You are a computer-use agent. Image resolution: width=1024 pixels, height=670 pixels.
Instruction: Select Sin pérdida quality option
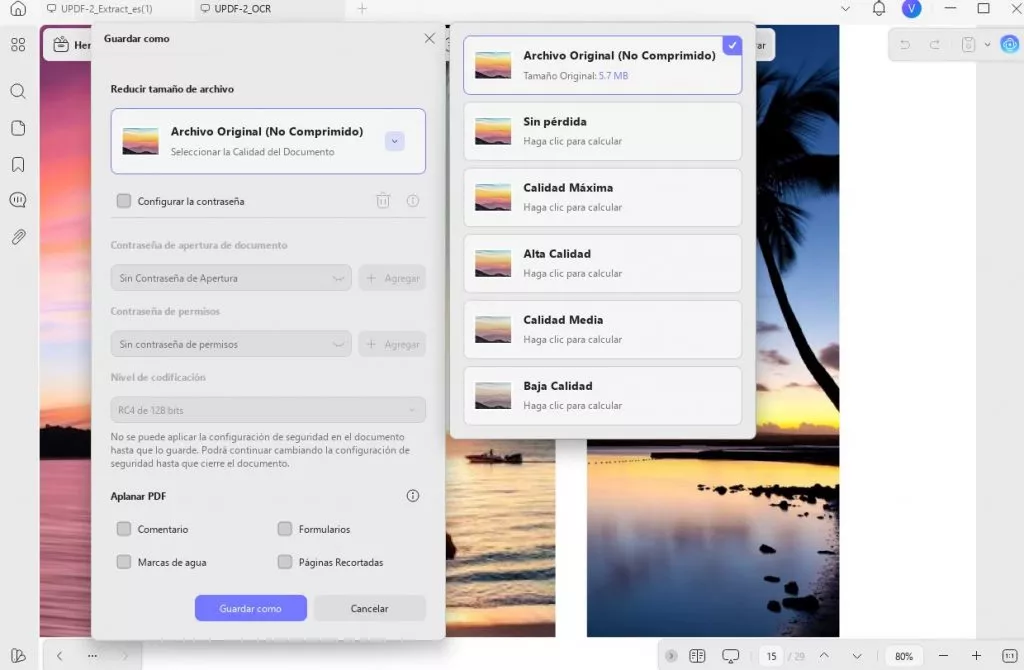602,131
